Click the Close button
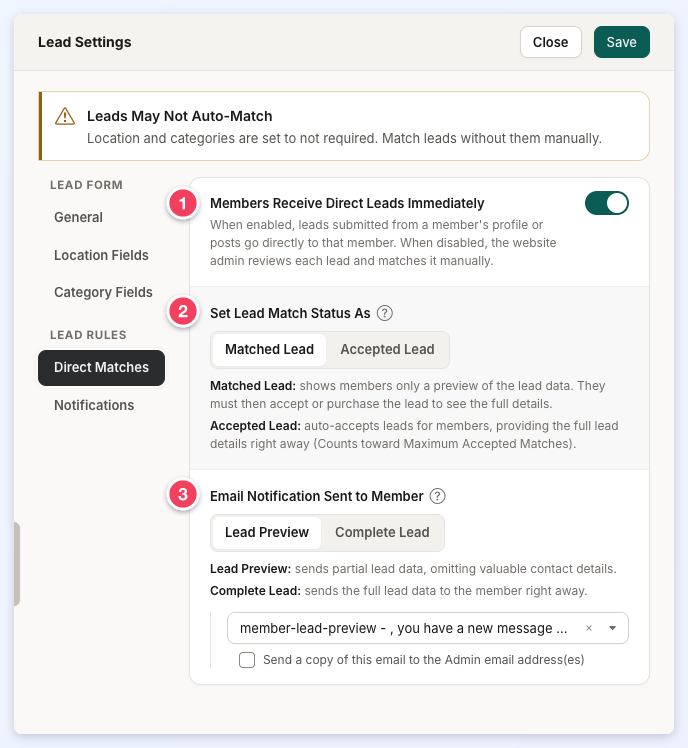The image size is (688, 748). [x=551, y=42]
